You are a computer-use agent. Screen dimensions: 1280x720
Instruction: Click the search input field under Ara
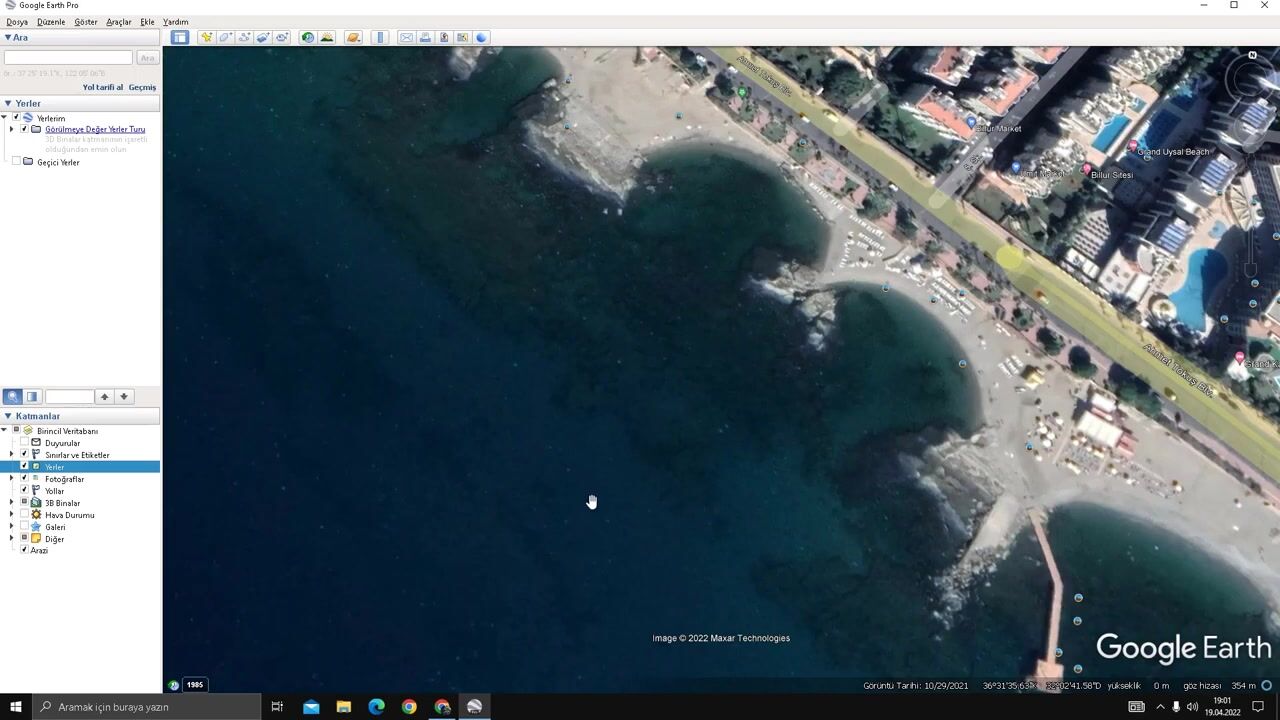[x=68, y=58]
